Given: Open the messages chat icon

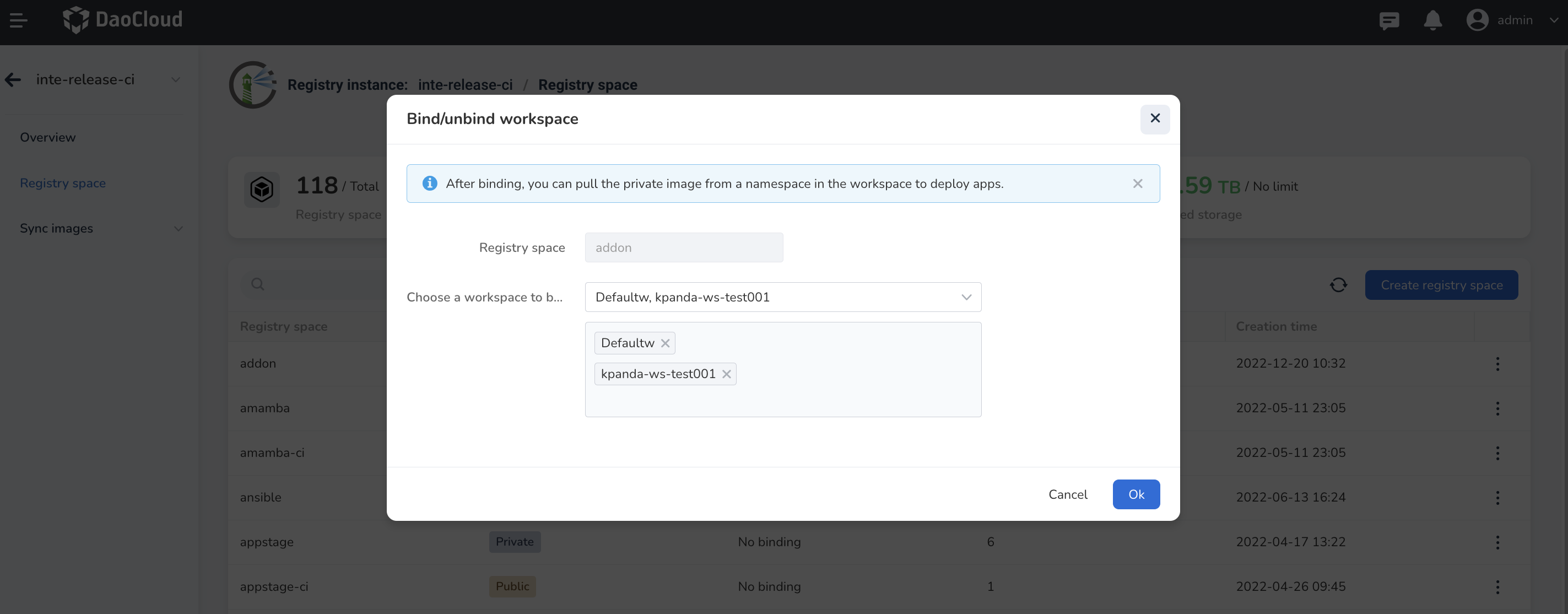Looking at the screenshot, I should click(x=1389, y=21).
